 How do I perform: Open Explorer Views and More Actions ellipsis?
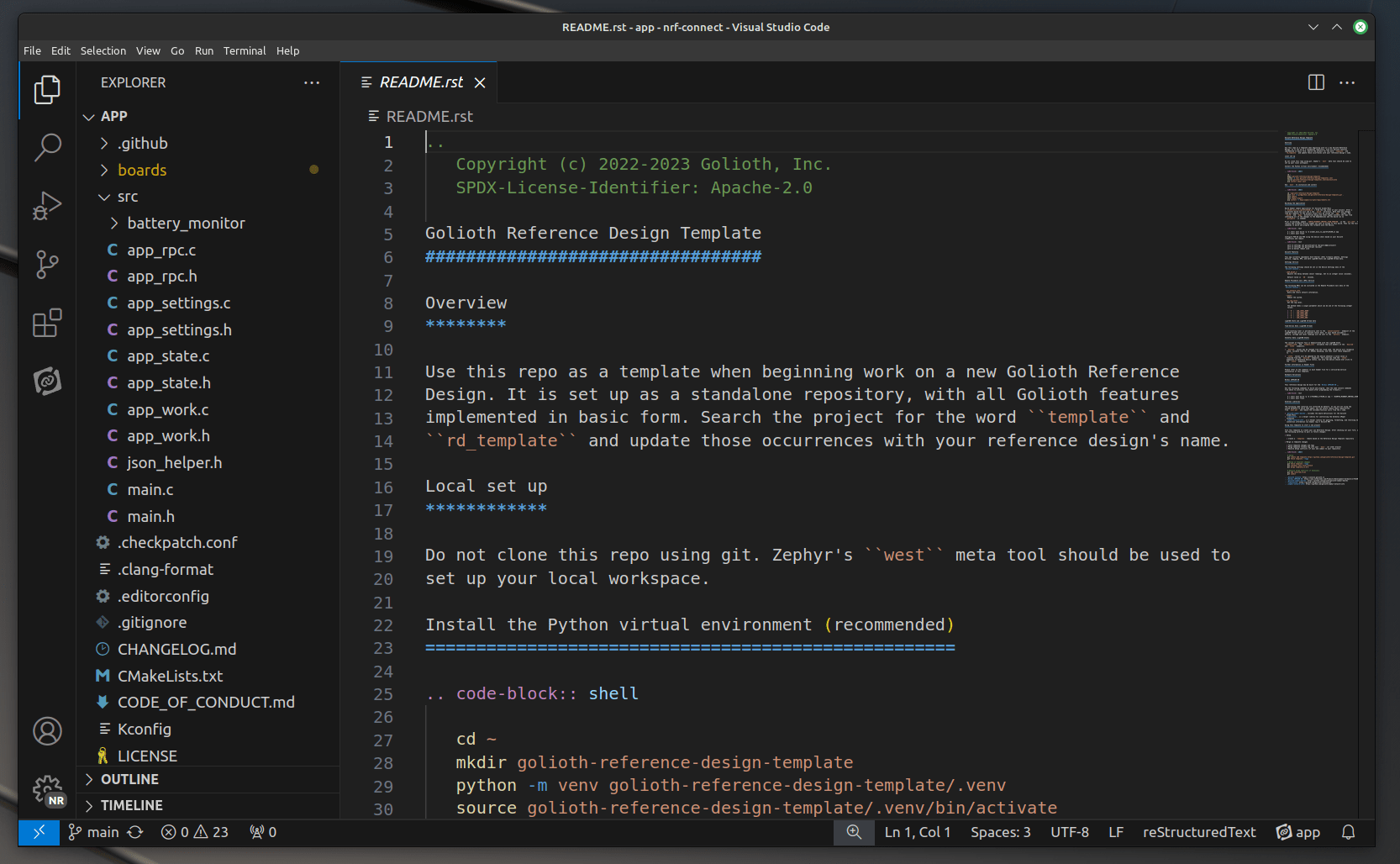312,82
